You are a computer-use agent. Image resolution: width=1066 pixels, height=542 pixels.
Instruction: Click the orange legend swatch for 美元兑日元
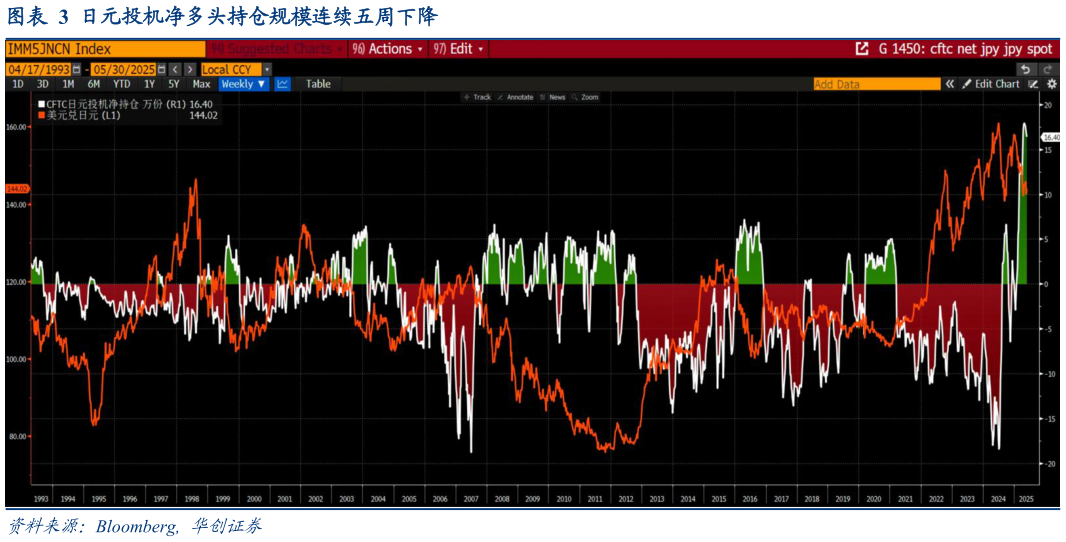point(42,116)
